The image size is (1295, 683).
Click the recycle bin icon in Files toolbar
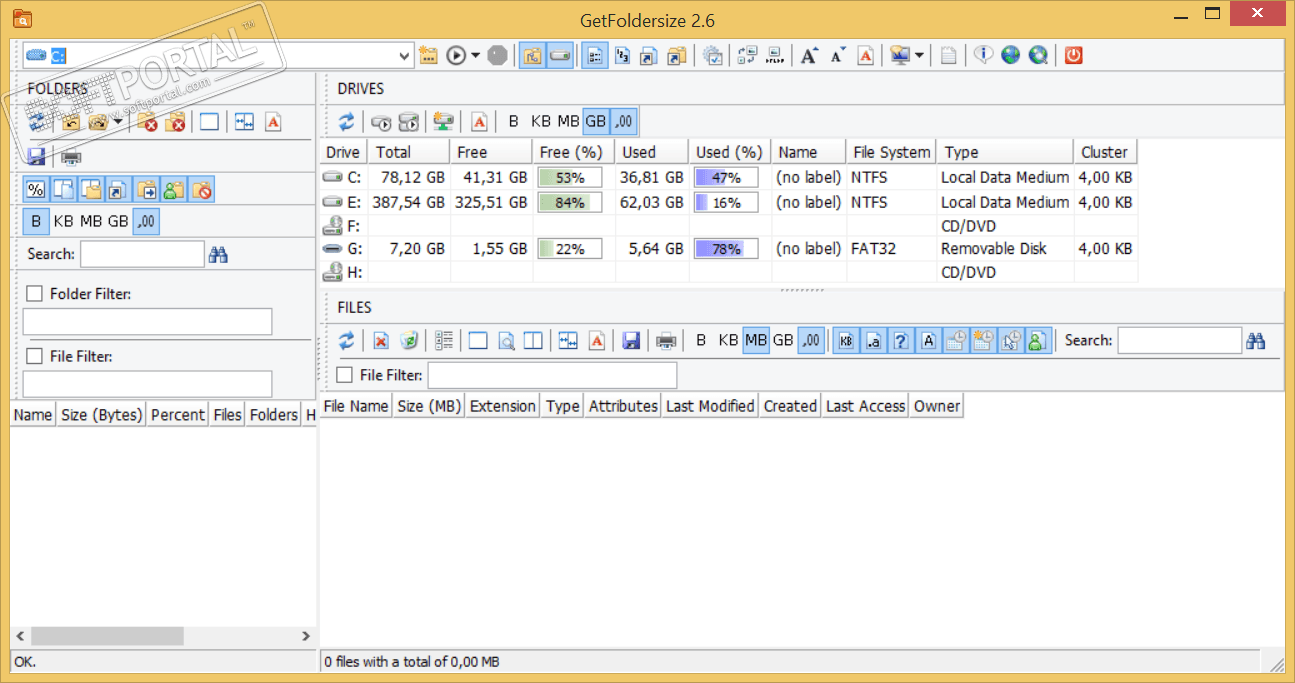point(409,341)
